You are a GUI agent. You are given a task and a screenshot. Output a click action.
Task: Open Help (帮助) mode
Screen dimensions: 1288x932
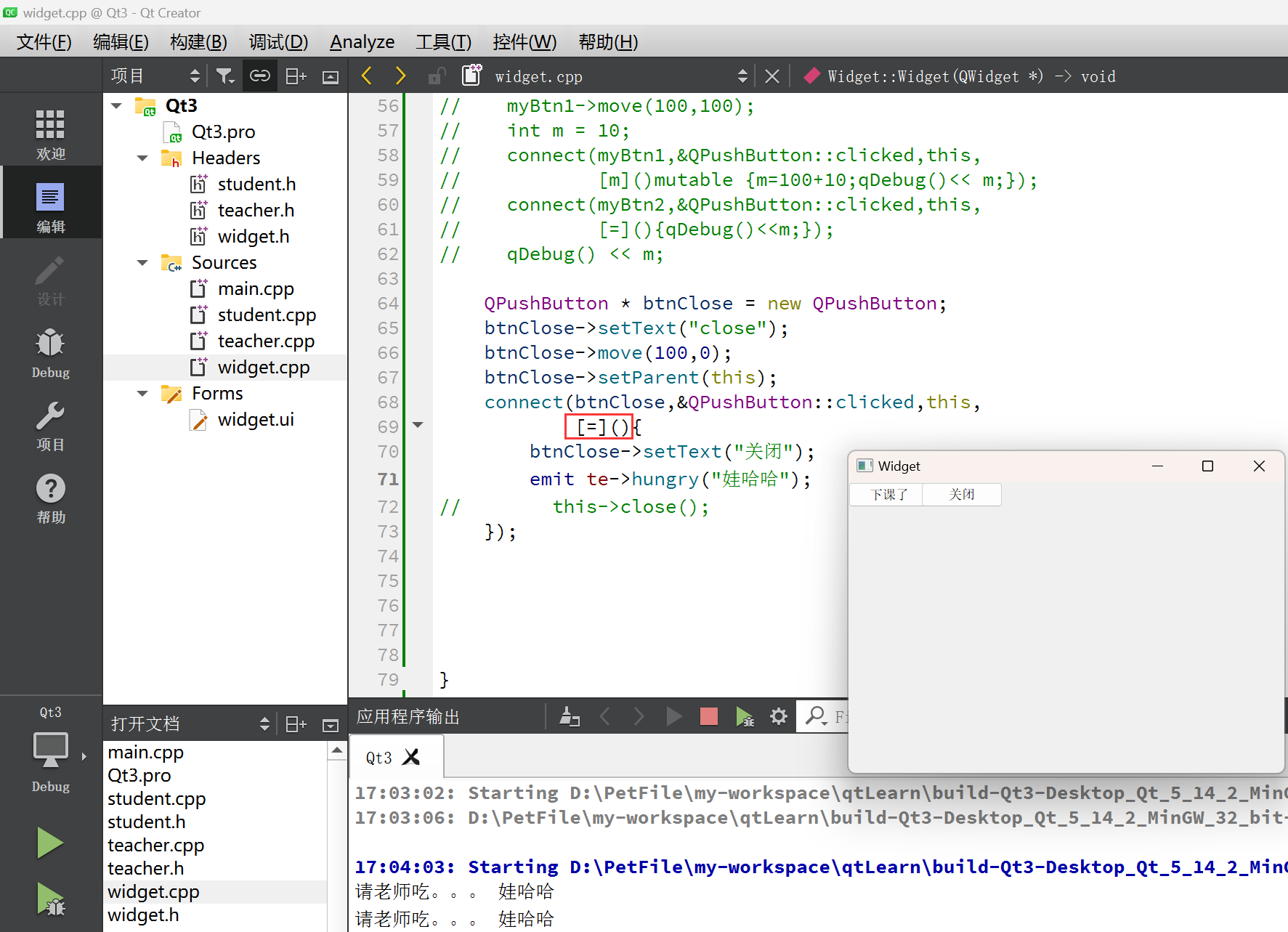coord(50,497)
